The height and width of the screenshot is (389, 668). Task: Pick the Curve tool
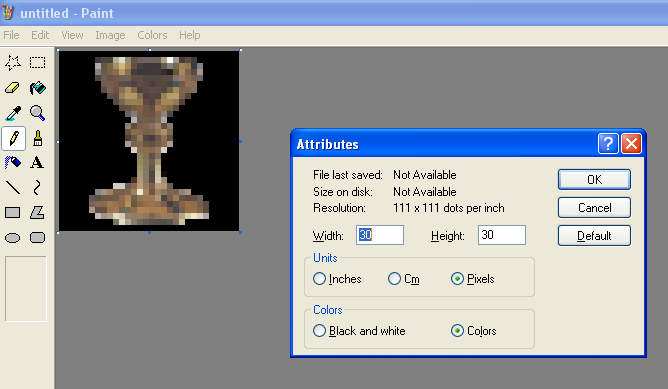click(x=37, y=187)
